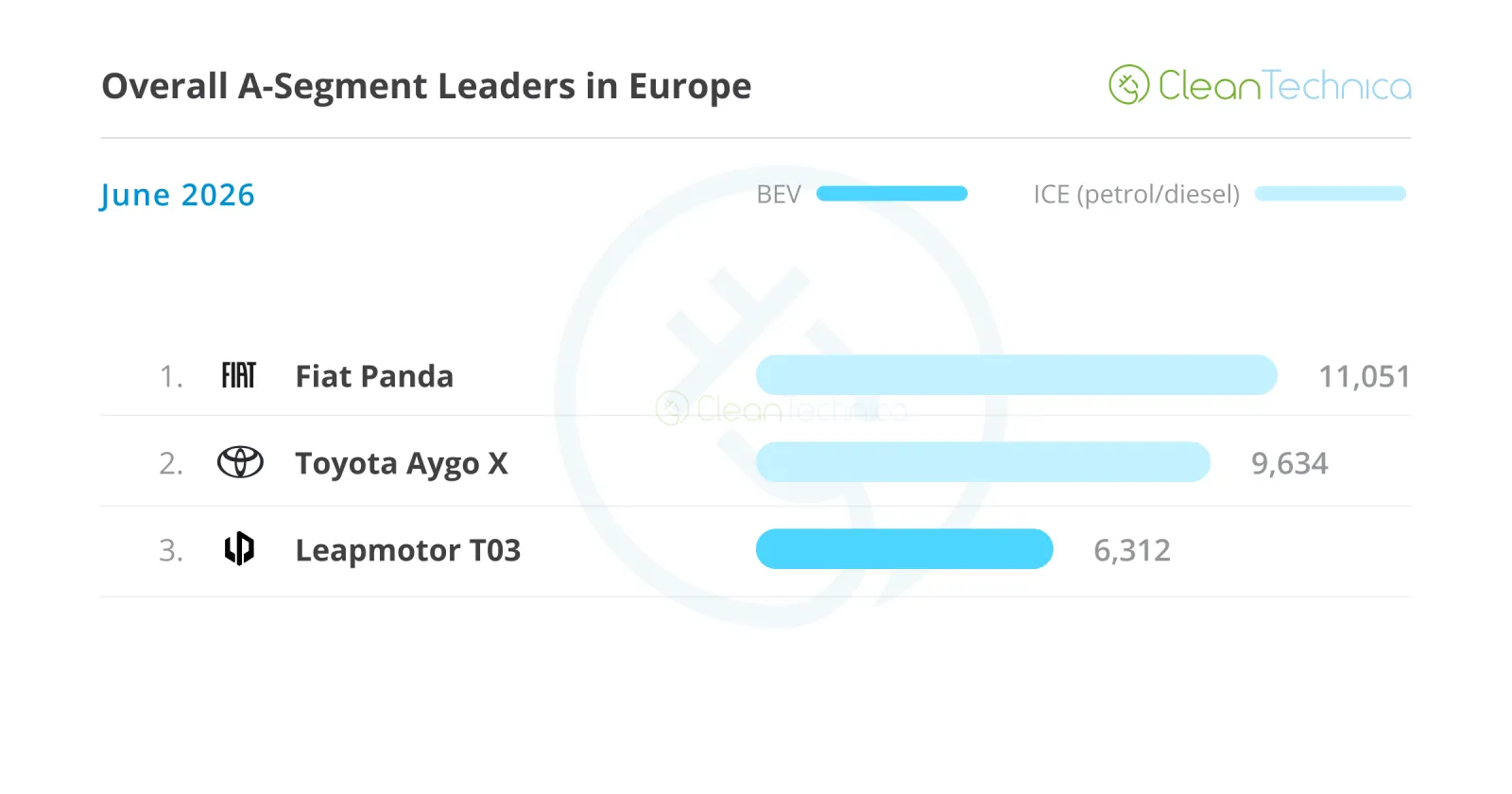Click the June 2026 date label
This screenshot has width=1512, height=794.
tap(178, 195)
